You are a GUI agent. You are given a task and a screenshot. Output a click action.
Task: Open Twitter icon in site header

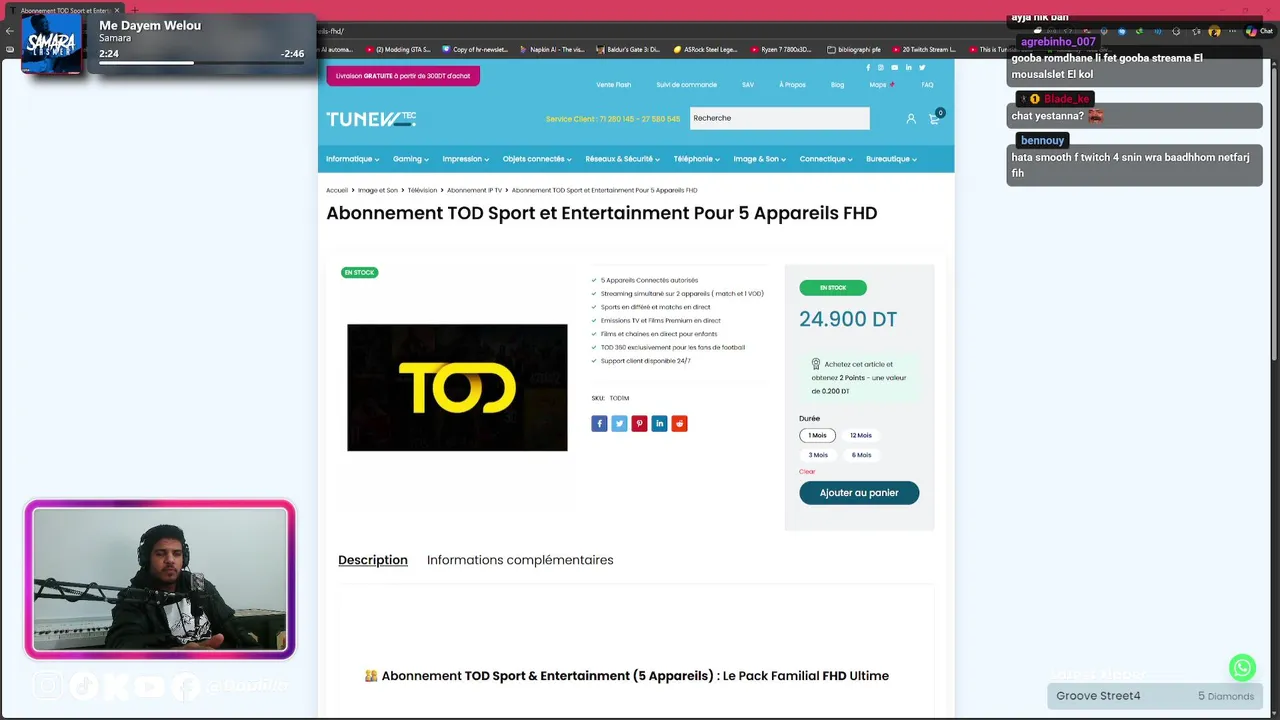922,68
